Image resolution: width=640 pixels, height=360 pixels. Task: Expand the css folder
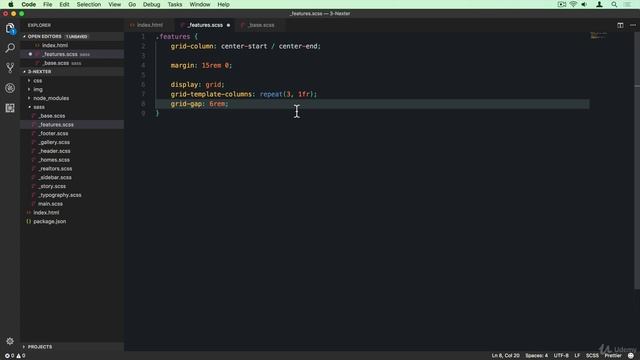pos(38,80)
